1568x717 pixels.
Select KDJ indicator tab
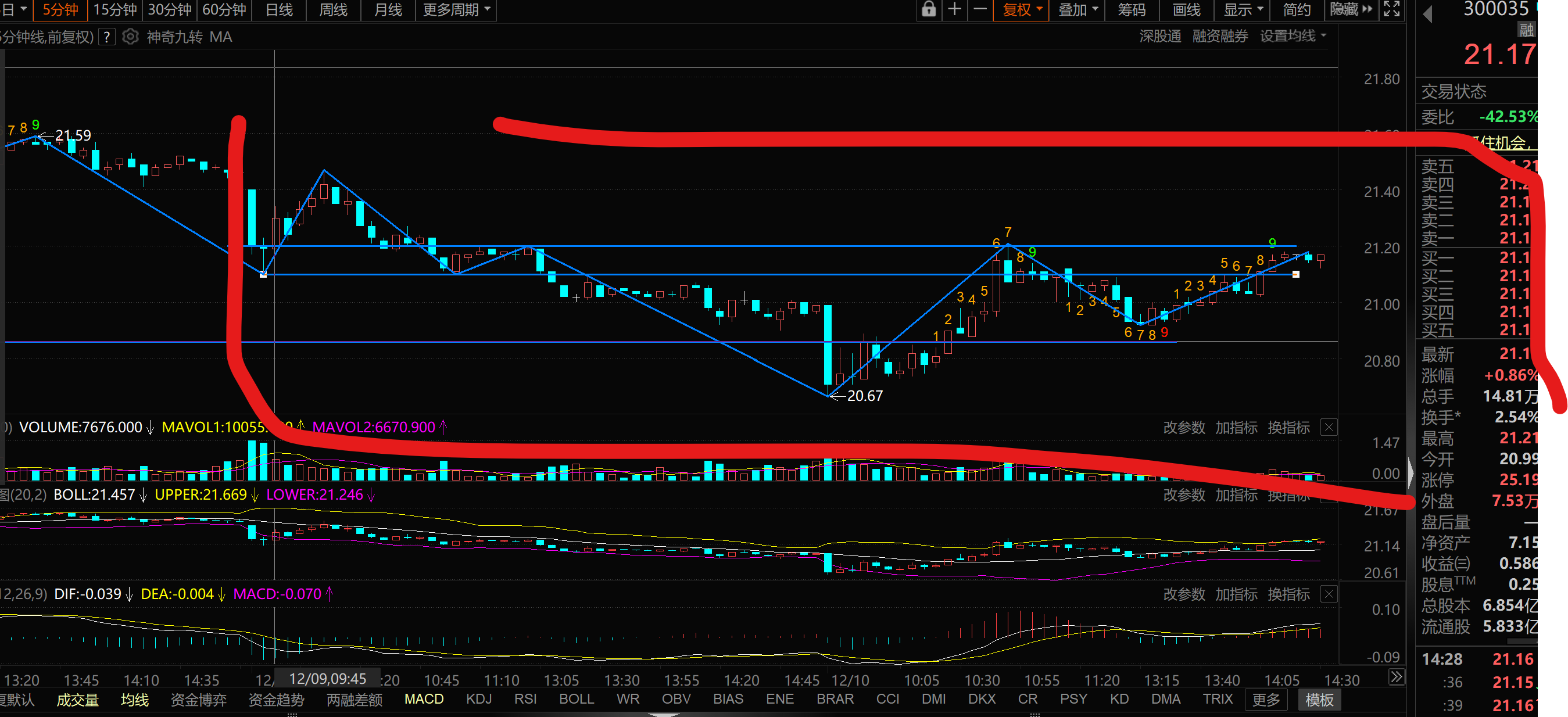coord(478,699)
